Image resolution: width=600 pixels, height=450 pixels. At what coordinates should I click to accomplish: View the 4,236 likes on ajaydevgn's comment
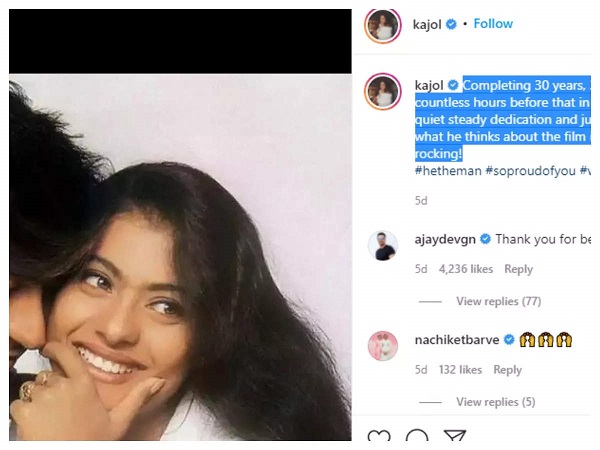tap(466, 269)
